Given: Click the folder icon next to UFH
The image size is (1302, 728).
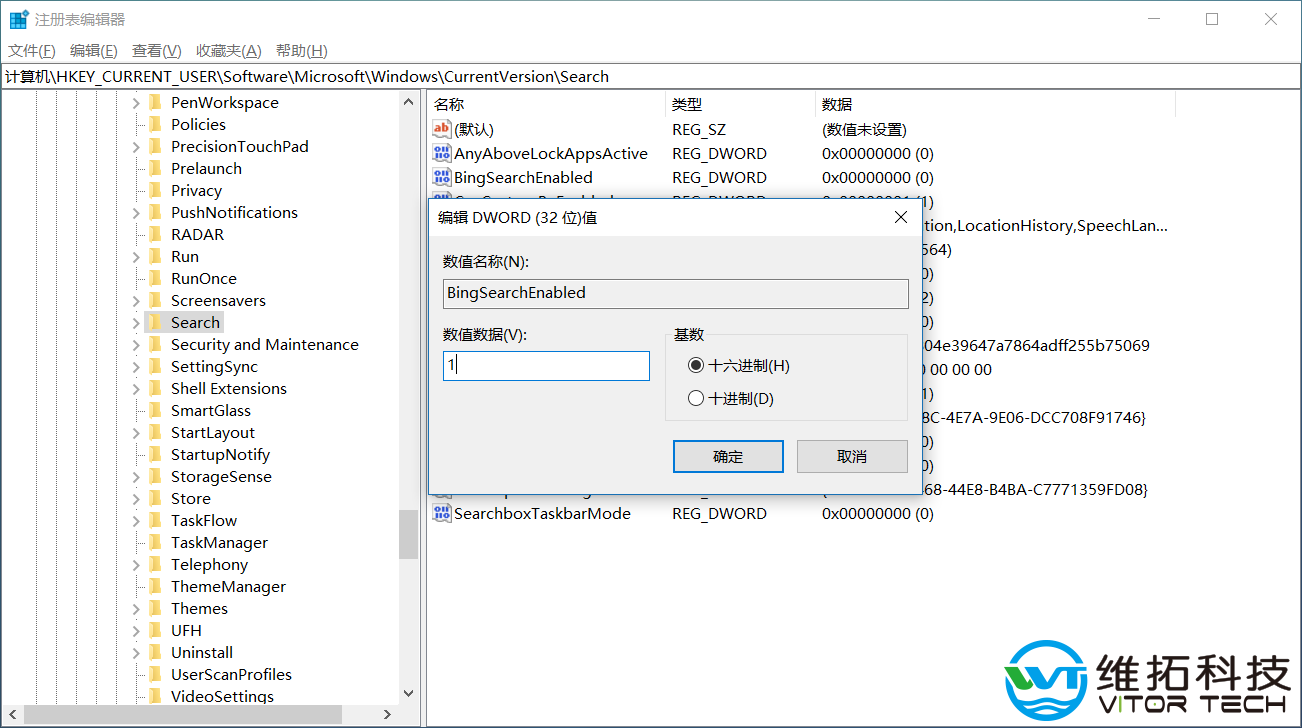Looking at the screenshot, I should click(x=155, y=630).
